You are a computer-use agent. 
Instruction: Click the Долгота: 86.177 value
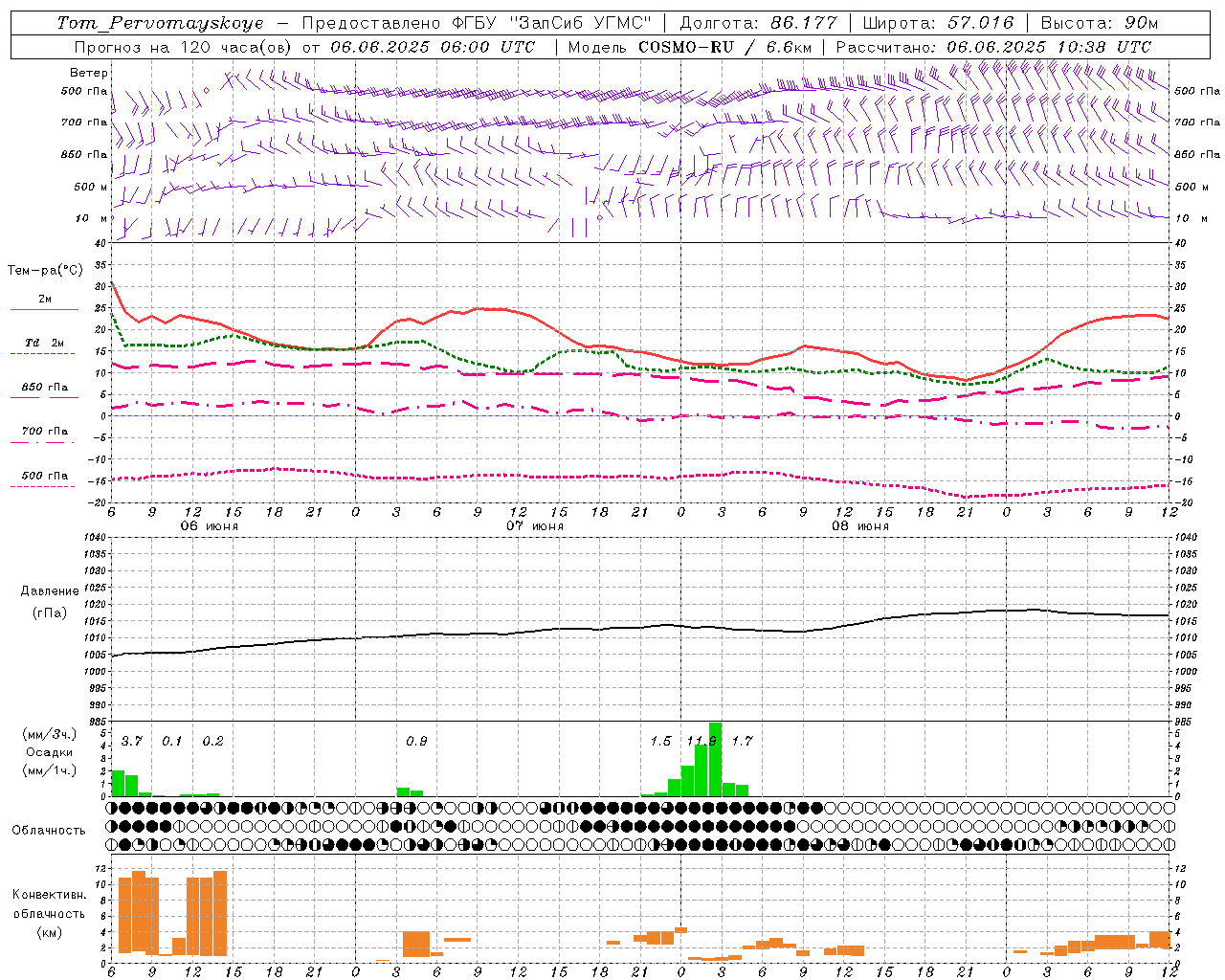[x=758, y=23]
